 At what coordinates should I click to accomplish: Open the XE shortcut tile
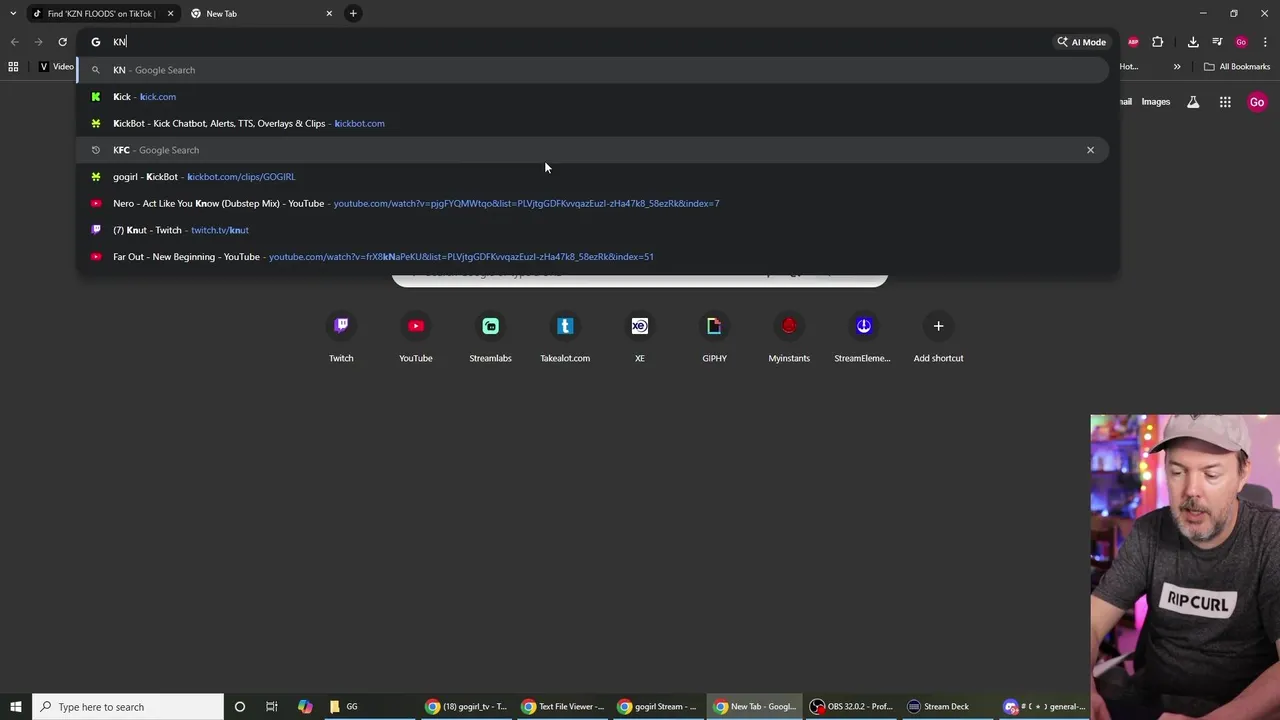(x=640, y=338)
